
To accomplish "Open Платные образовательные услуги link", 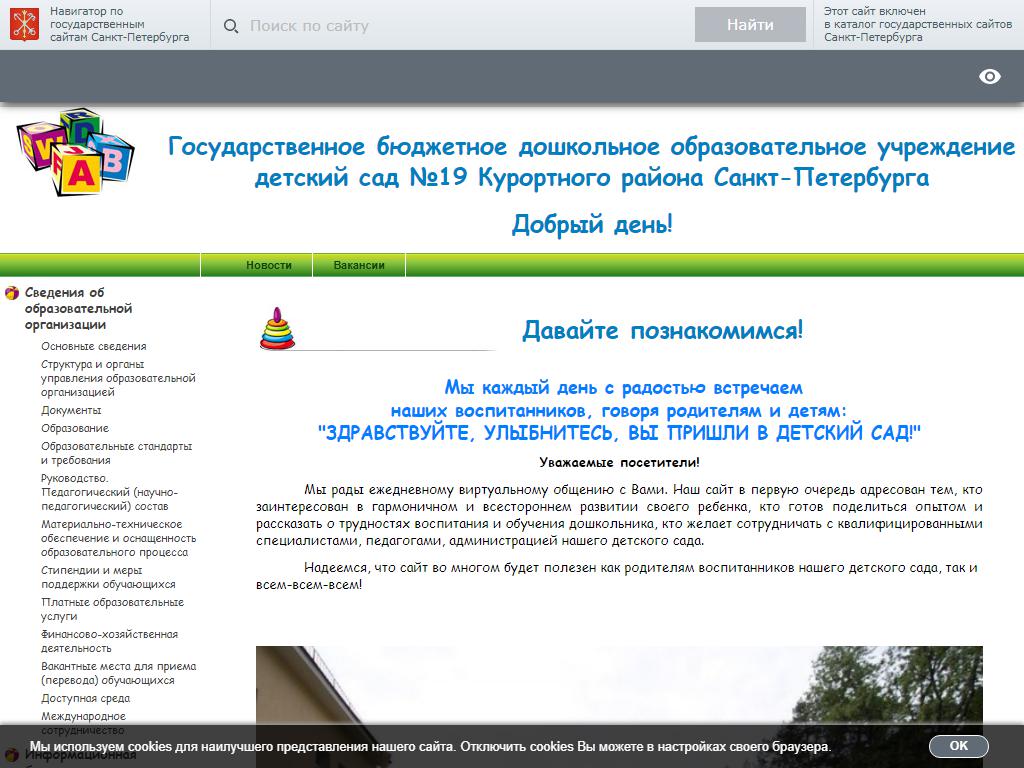I will tap(112, 609).
